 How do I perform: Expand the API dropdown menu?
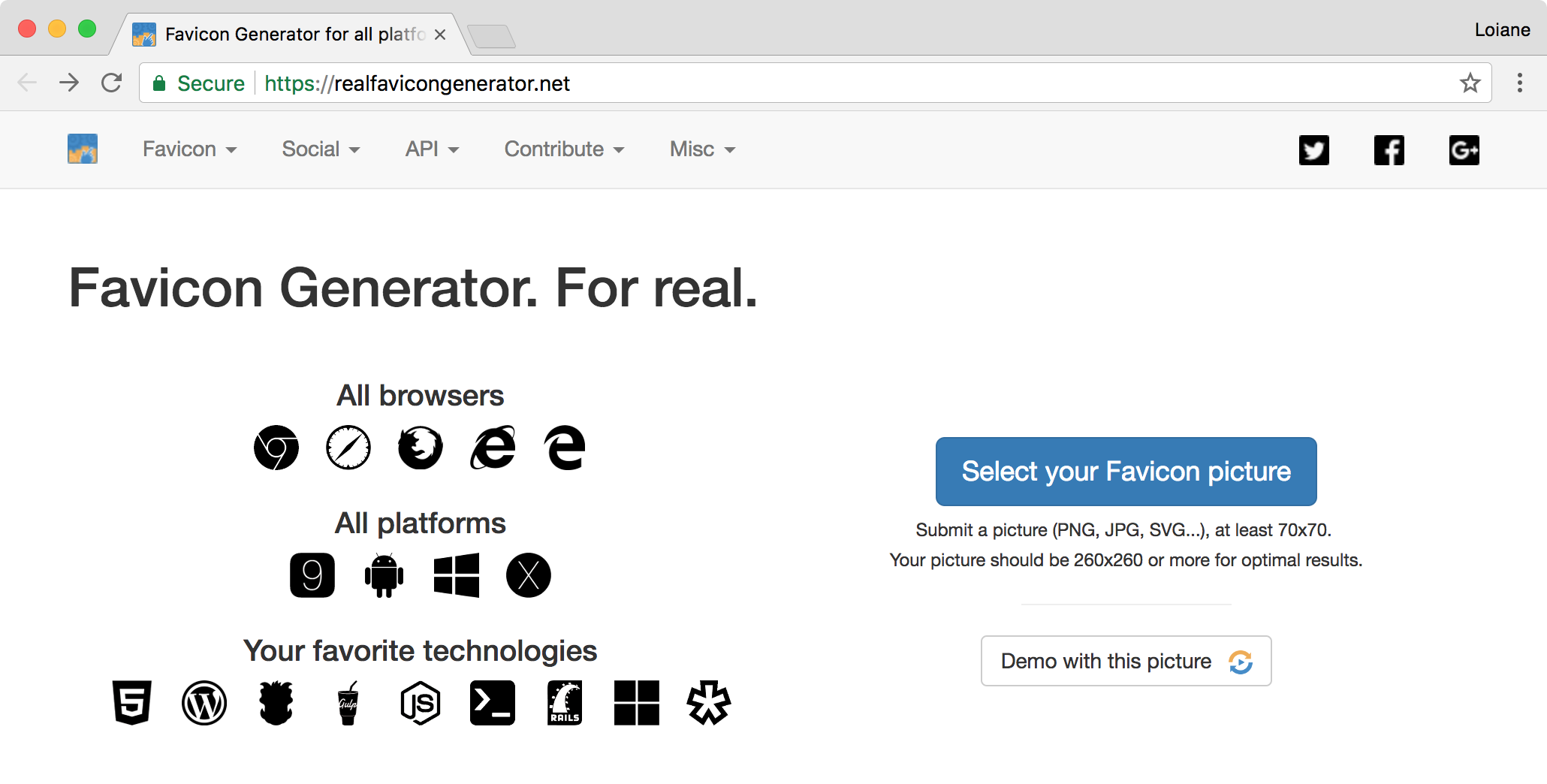[433, 149]
